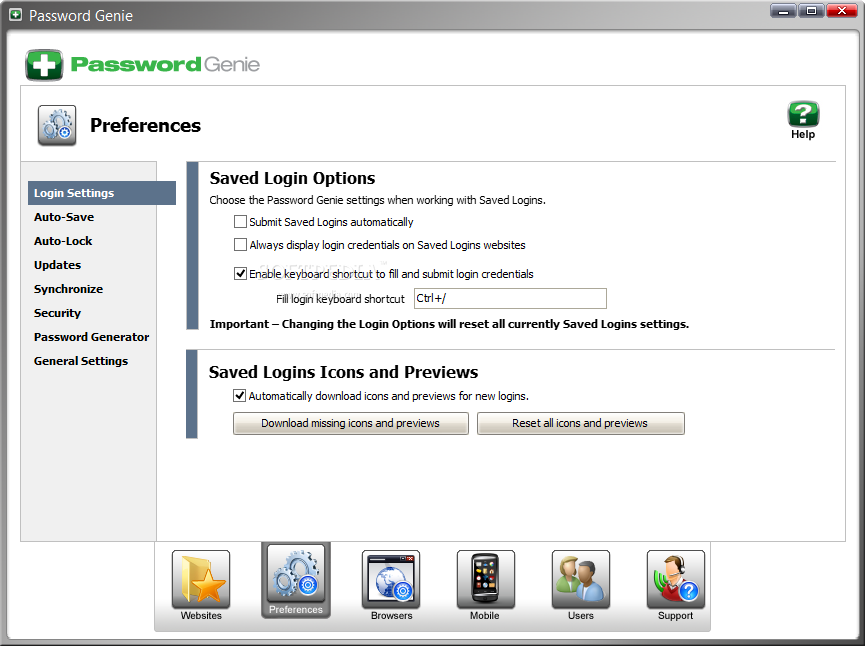The width and height of the screenshot is (865, 646).
Task: Open the Browsers section icon
Action: click(391, 579)
